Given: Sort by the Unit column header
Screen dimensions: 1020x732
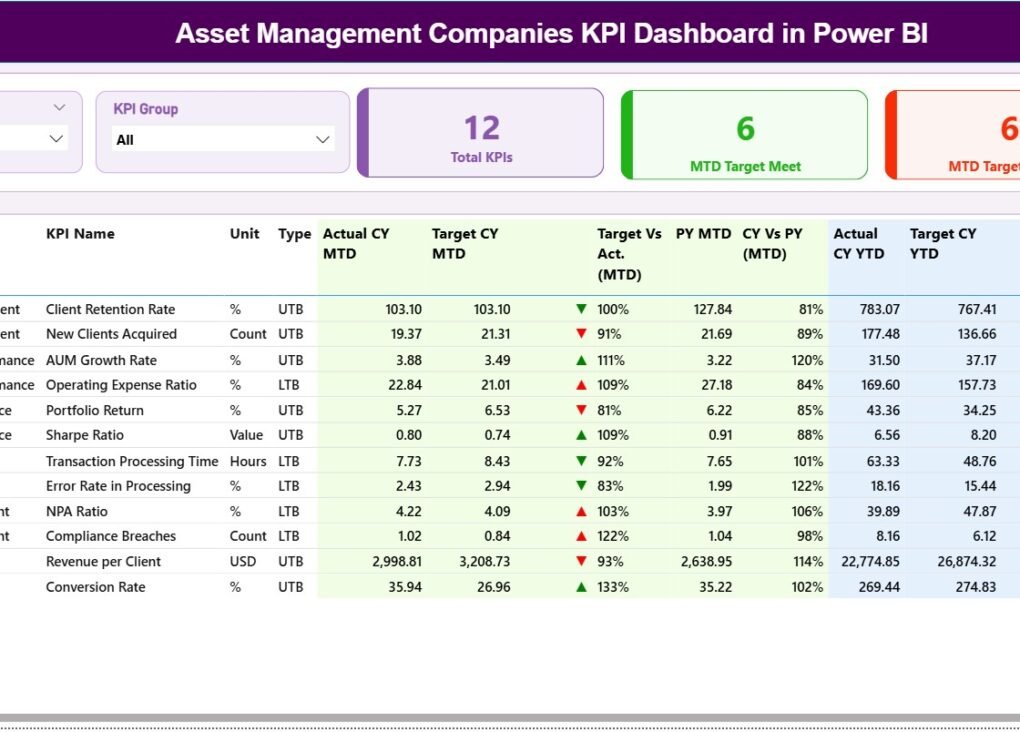Looking at the screenshot, I should 245,234.
